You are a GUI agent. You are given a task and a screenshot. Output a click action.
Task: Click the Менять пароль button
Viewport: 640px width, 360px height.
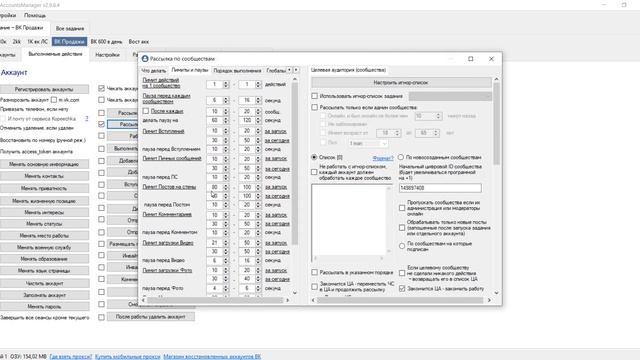pos(44,306)
